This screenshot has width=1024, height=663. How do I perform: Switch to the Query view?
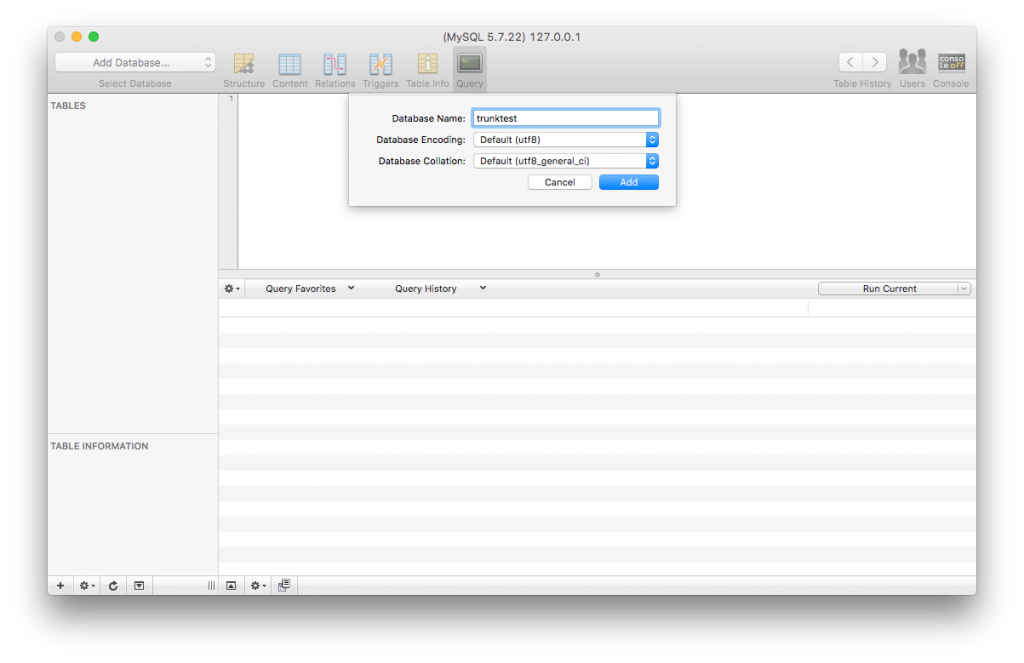pos(470,70)
